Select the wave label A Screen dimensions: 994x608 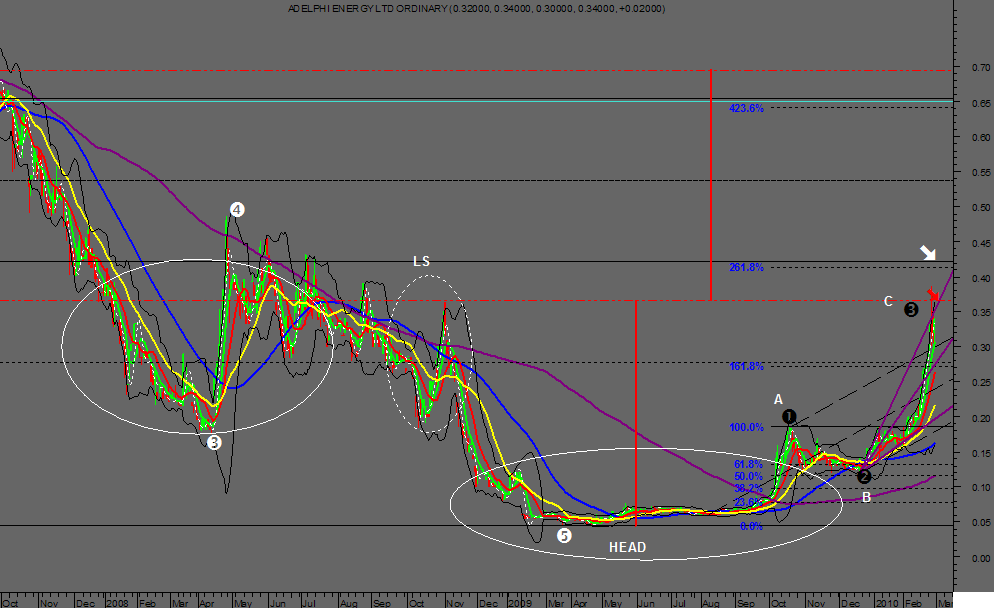pyautogui.click(x=778, y=399)
